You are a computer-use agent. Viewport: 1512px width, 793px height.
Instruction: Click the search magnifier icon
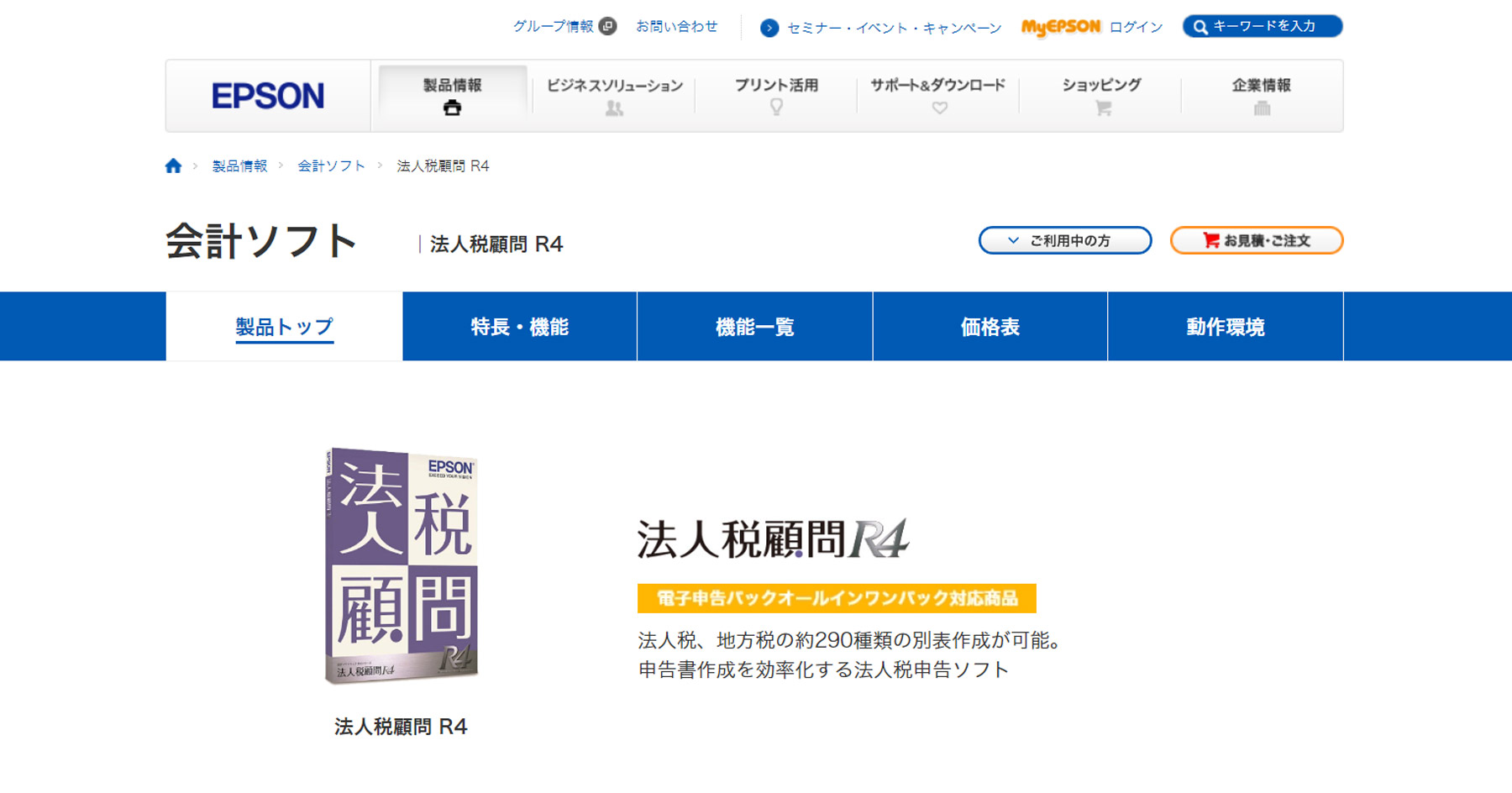[x=1200, y=27]
